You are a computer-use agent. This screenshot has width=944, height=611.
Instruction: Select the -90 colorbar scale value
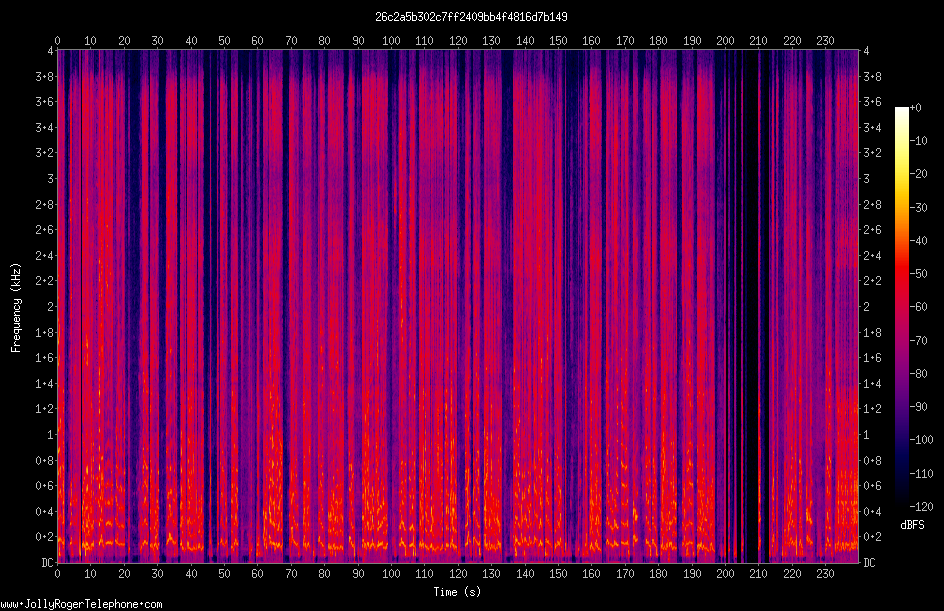click(x=918, y=407)
